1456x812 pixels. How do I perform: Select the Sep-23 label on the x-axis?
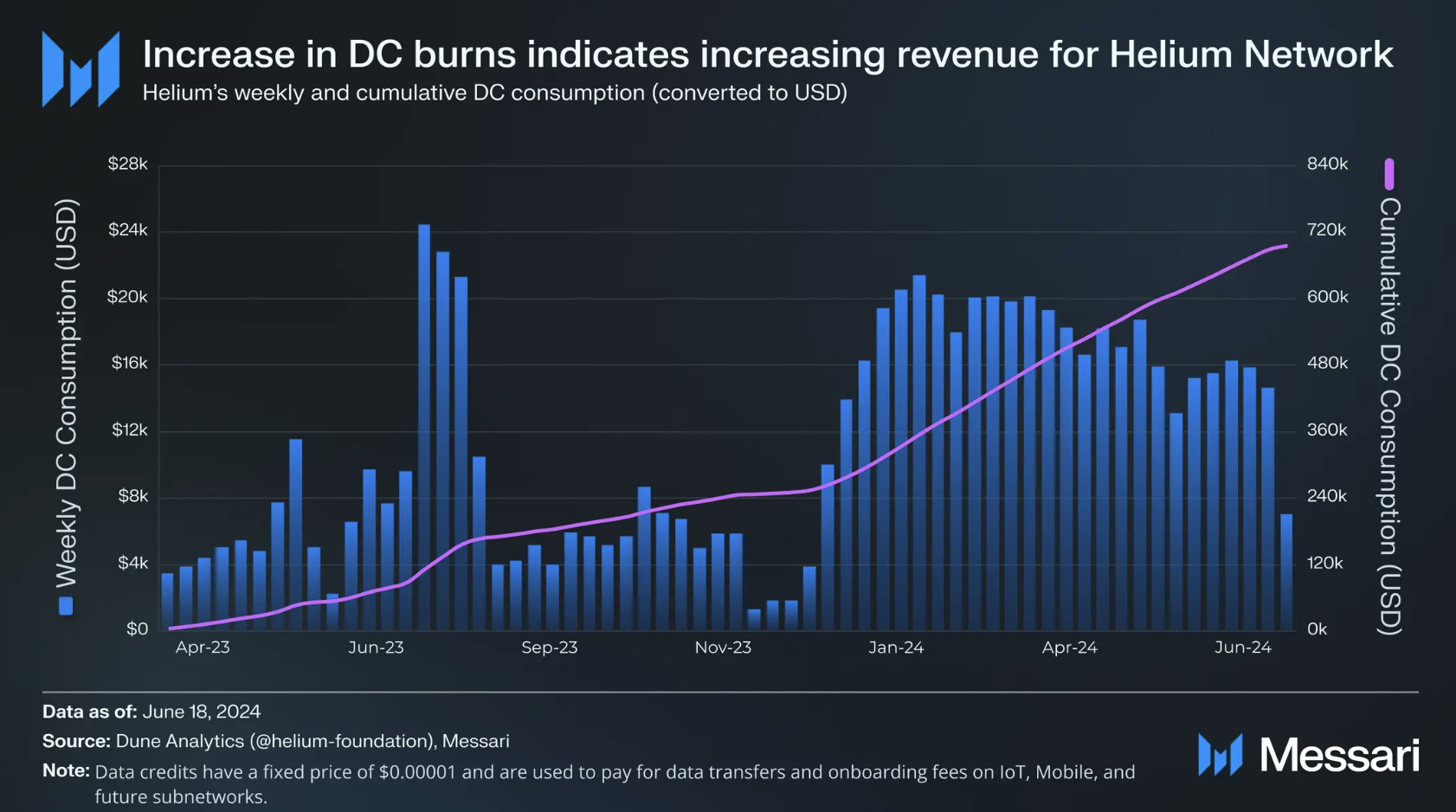tap(549, 648)
